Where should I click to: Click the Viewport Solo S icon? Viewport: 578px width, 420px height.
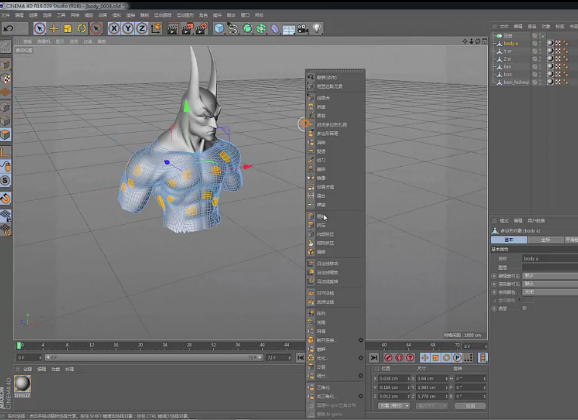click(x=5, y=180)
